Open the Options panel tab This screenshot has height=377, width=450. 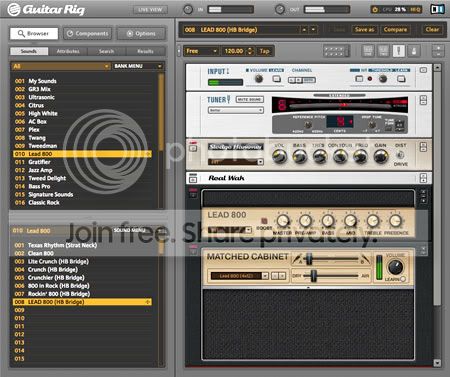(141, 33)
